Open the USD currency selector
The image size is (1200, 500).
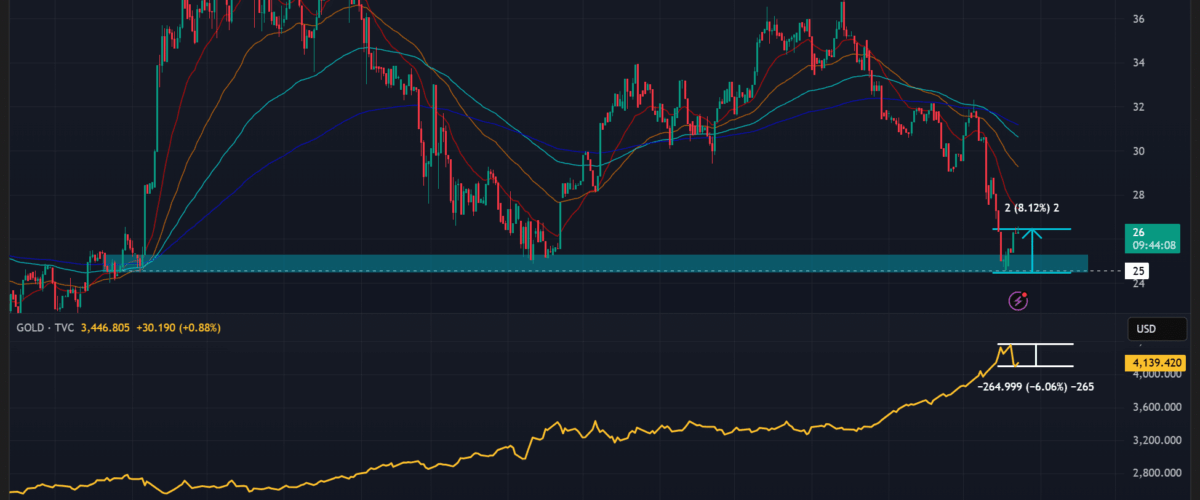(x=1145, y=329)
